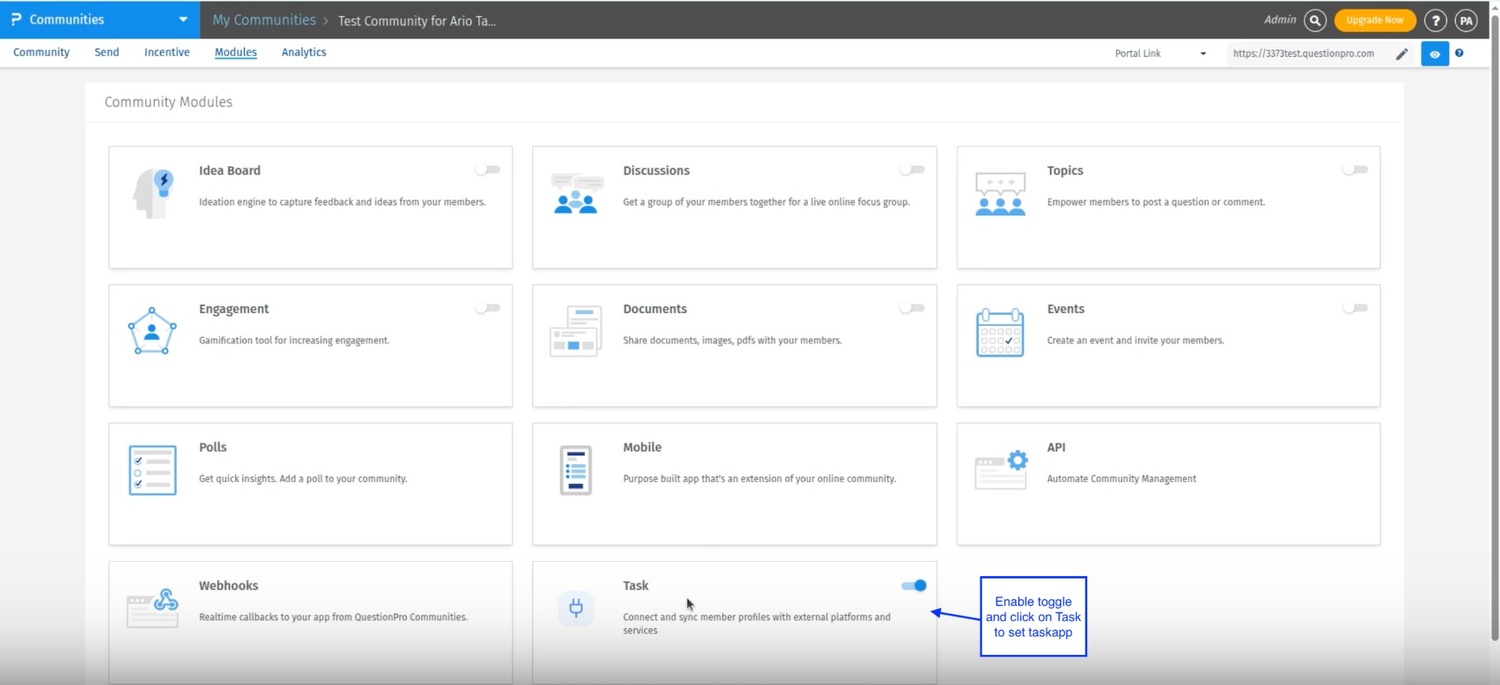This screenshot has height=685, width=1500.
Task: Open the PA user account menu
Action: coord(1466,20)
